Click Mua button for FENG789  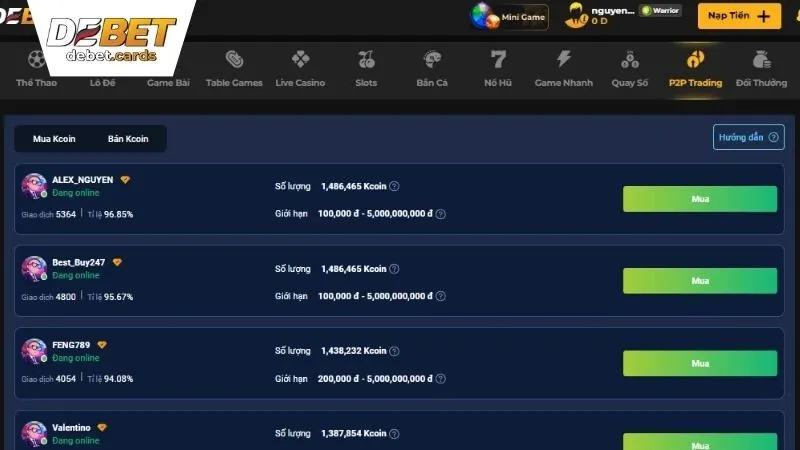(x=700, y=363)
